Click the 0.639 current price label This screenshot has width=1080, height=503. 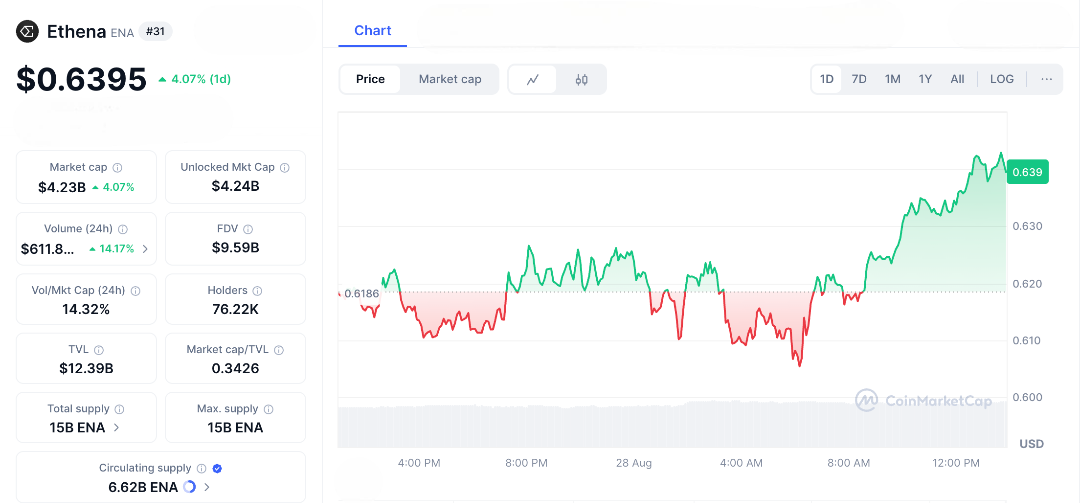tap(1028, 172)
